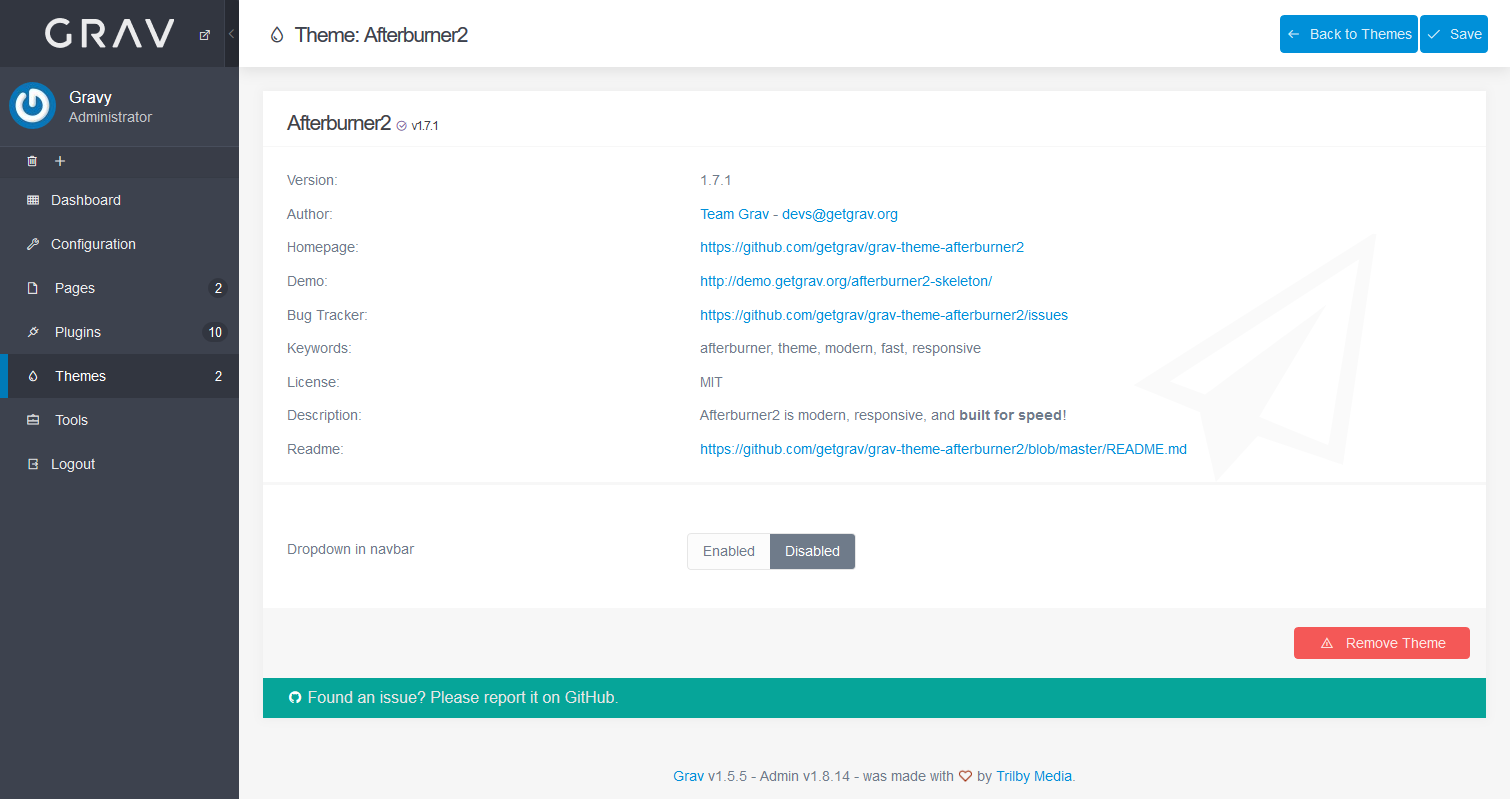Open the Bug Tracker issues link
Viewport: 1510px width, 799px height.
point(884,315)
